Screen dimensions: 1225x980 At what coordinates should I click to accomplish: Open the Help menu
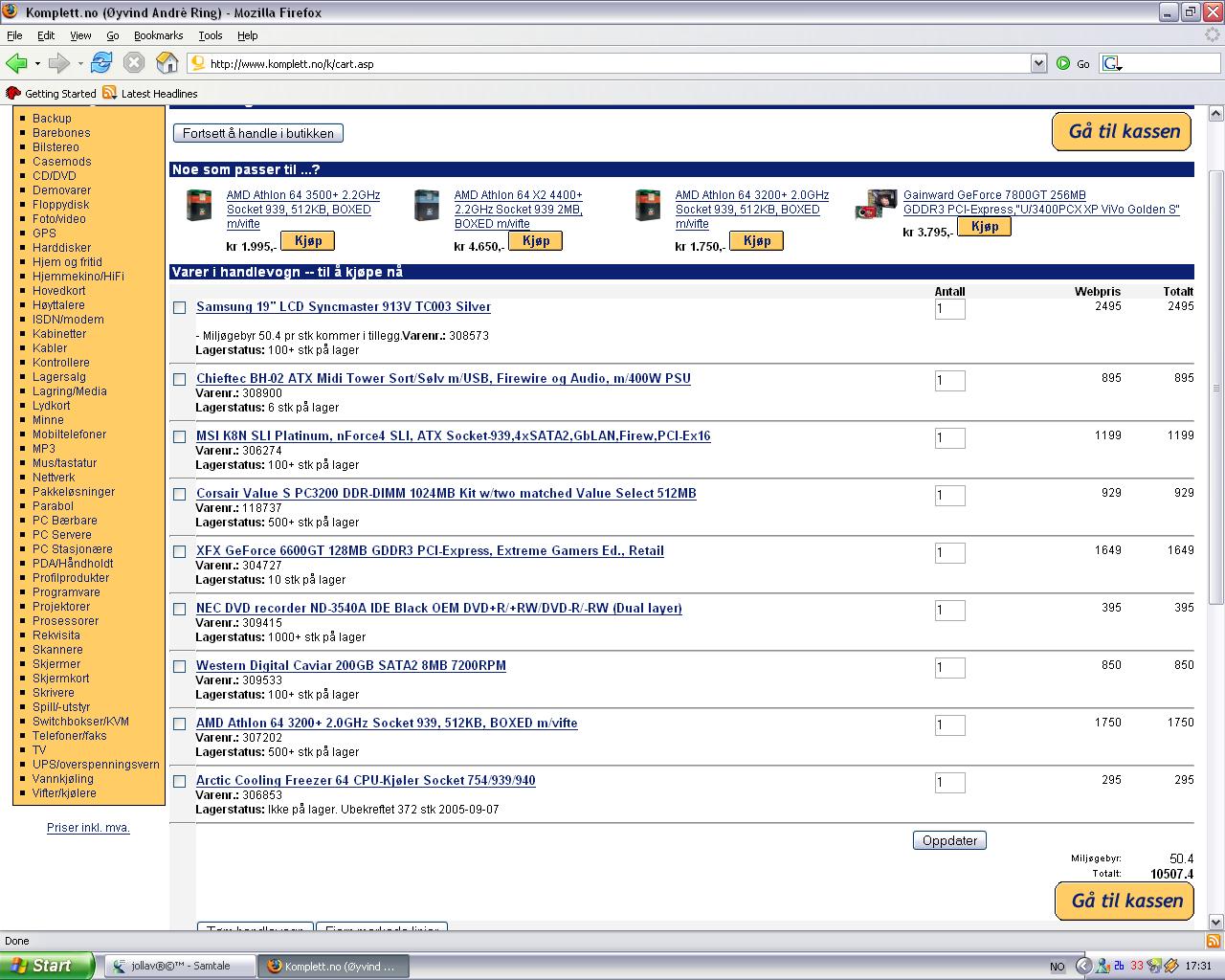tap(247, 35)
